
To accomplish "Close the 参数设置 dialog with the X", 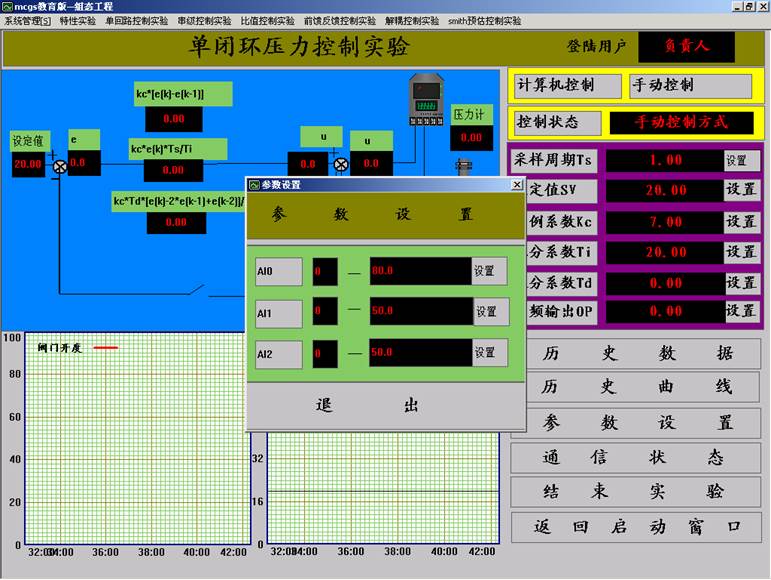I will tap(516, 185).
